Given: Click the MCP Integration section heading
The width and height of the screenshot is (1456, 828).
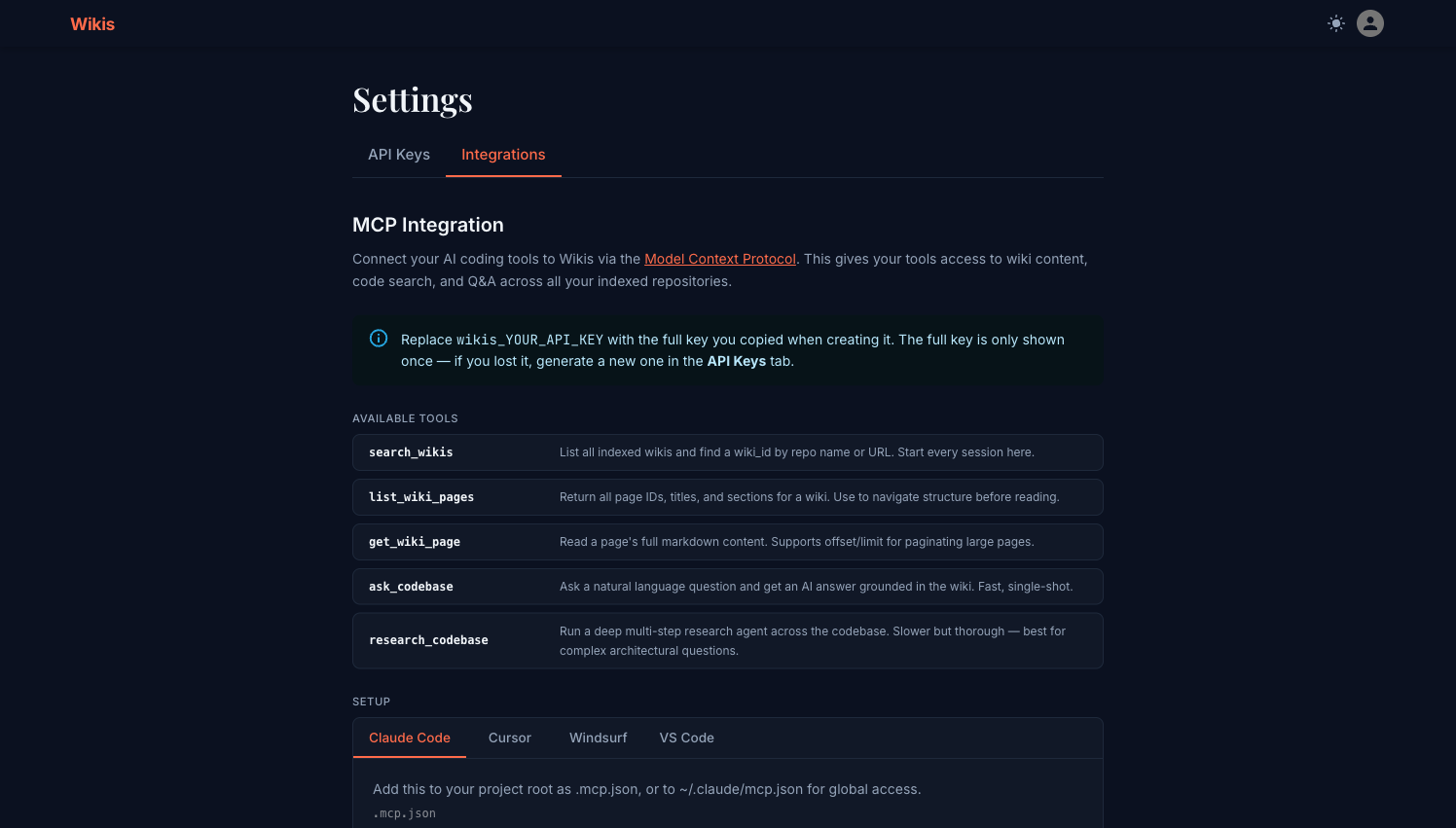Looking at the screenshot, I should (428, 225).
